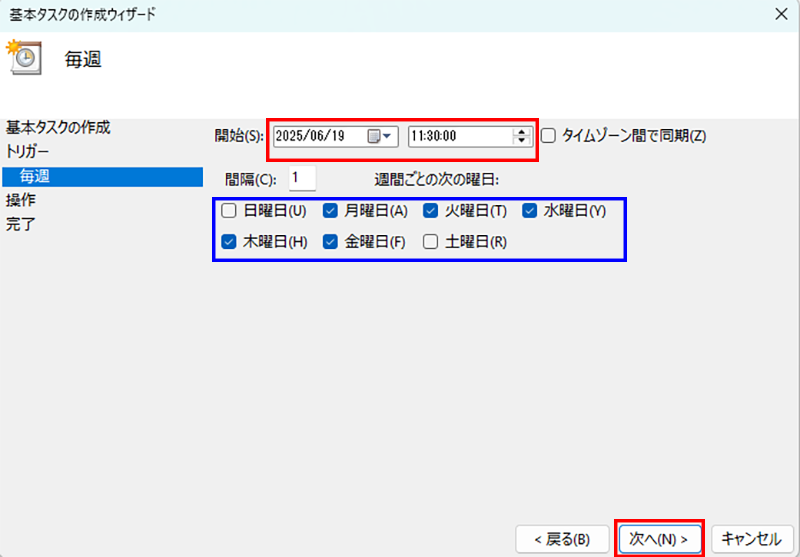Uncheck the 月曜日(A) checkbox
This screenshot has width=800, height=557.
coord(330,211)
